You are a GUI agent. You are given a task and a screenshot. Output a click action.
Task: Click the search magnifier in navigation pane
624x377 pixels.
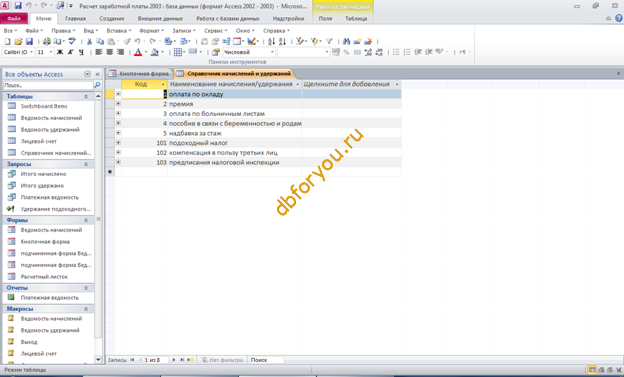click(x=97, y=85)
